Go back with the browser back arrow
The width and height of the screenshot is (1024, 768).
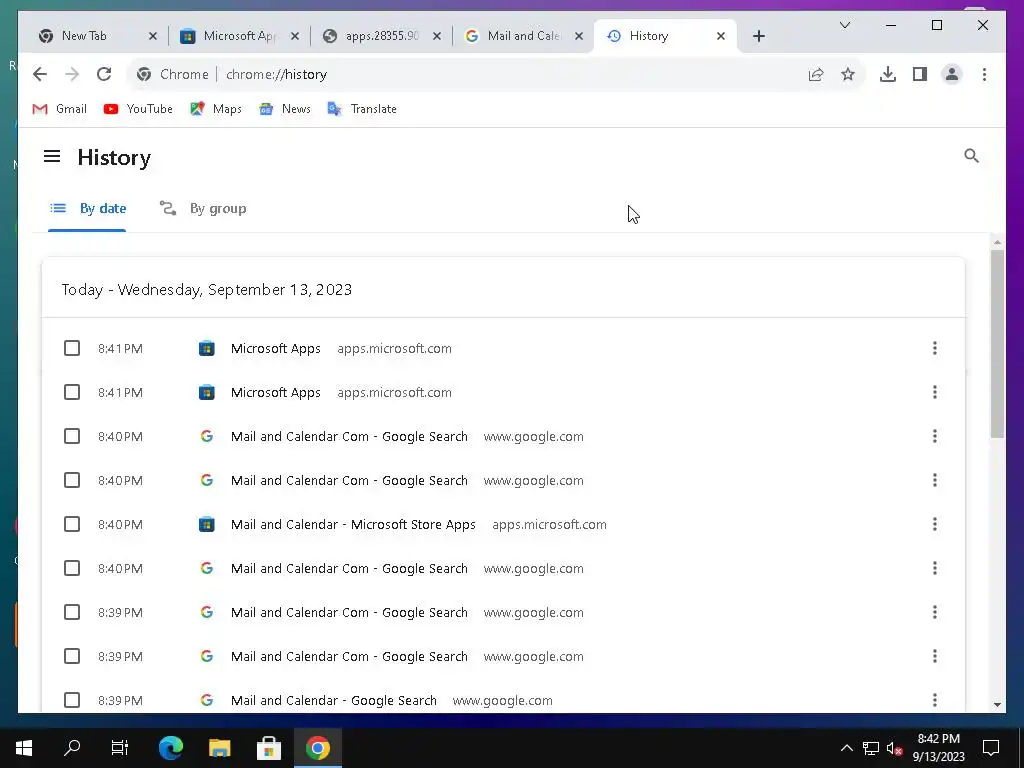[40, 74]
